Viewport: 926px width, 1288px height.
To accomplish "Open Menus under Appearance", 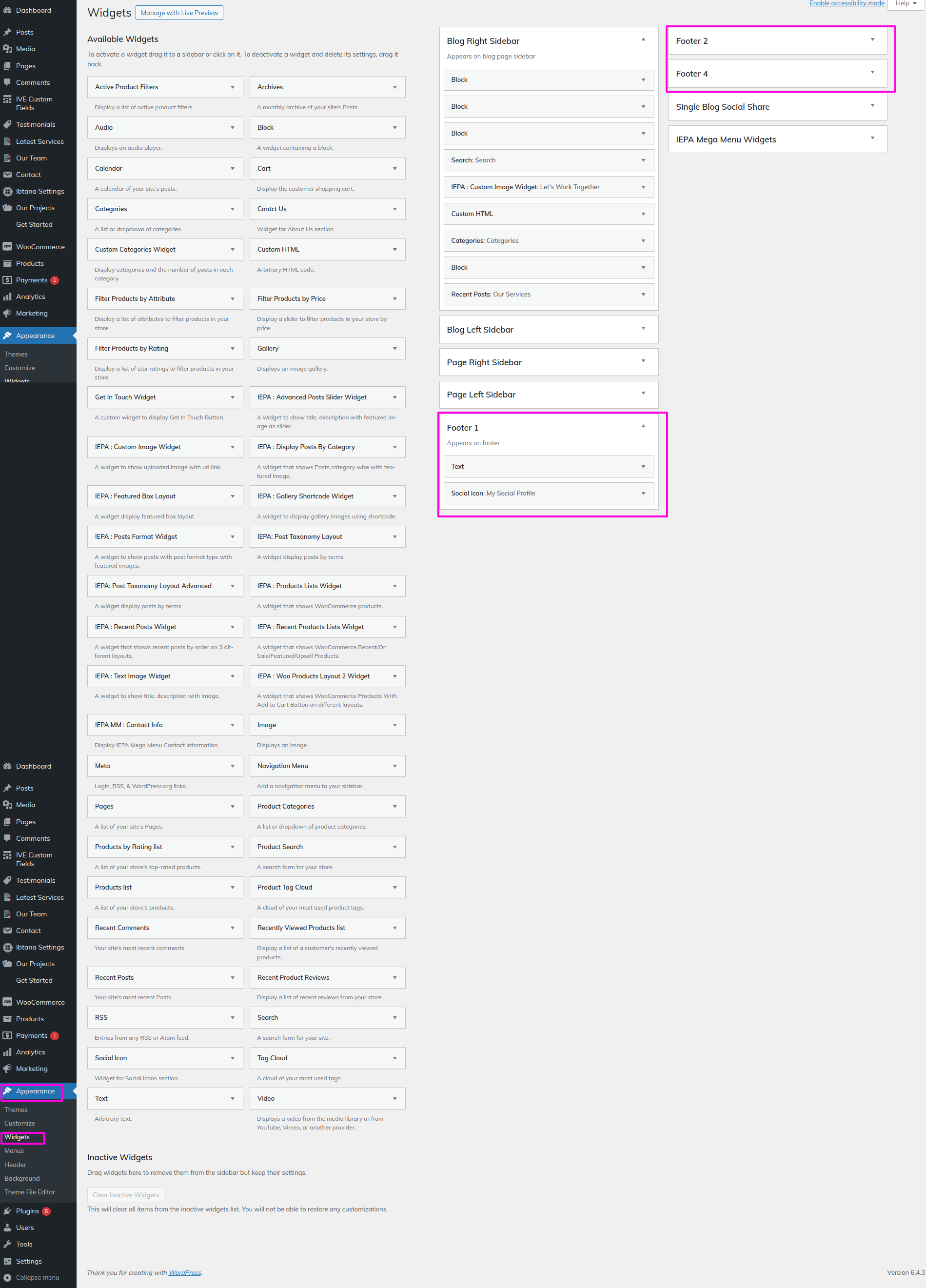I will [14, 1150].
